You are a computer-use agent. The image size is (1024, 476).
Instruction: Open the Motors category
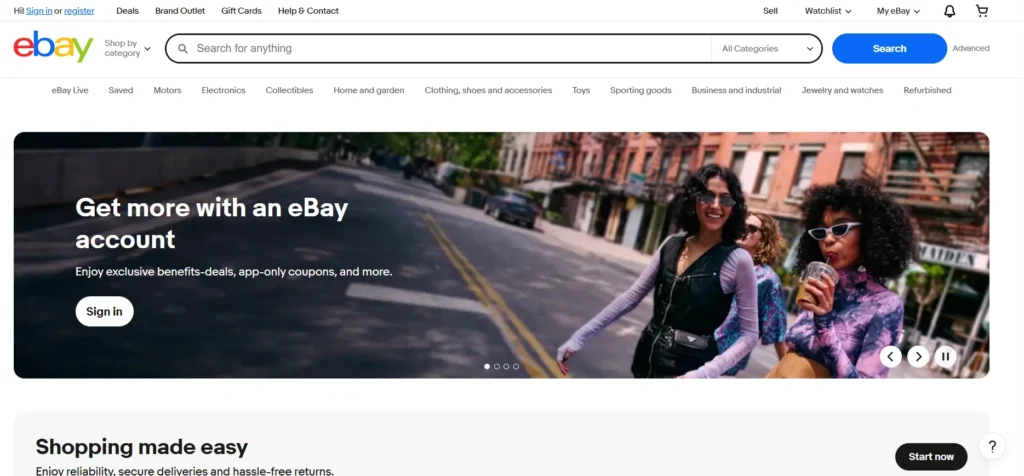(167, 90)
